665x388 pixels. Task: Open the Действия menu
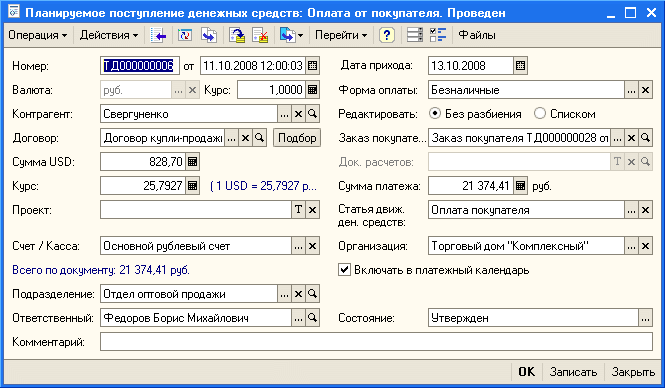tap(109, 35)
